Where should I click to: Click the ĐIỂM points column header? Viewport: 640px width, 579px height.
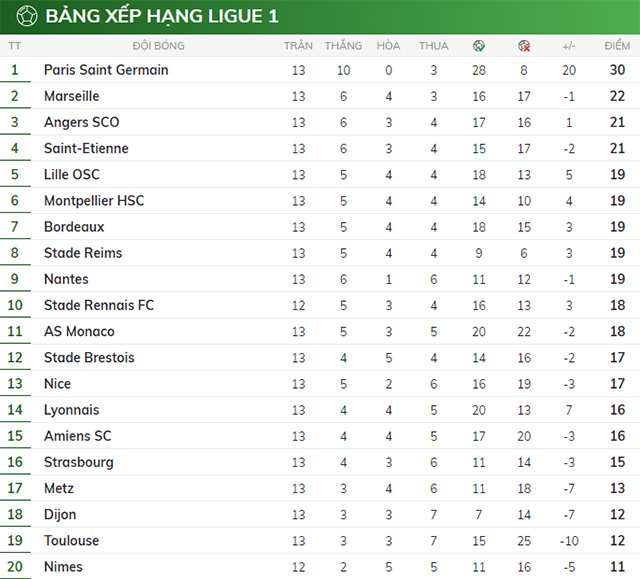617,46
